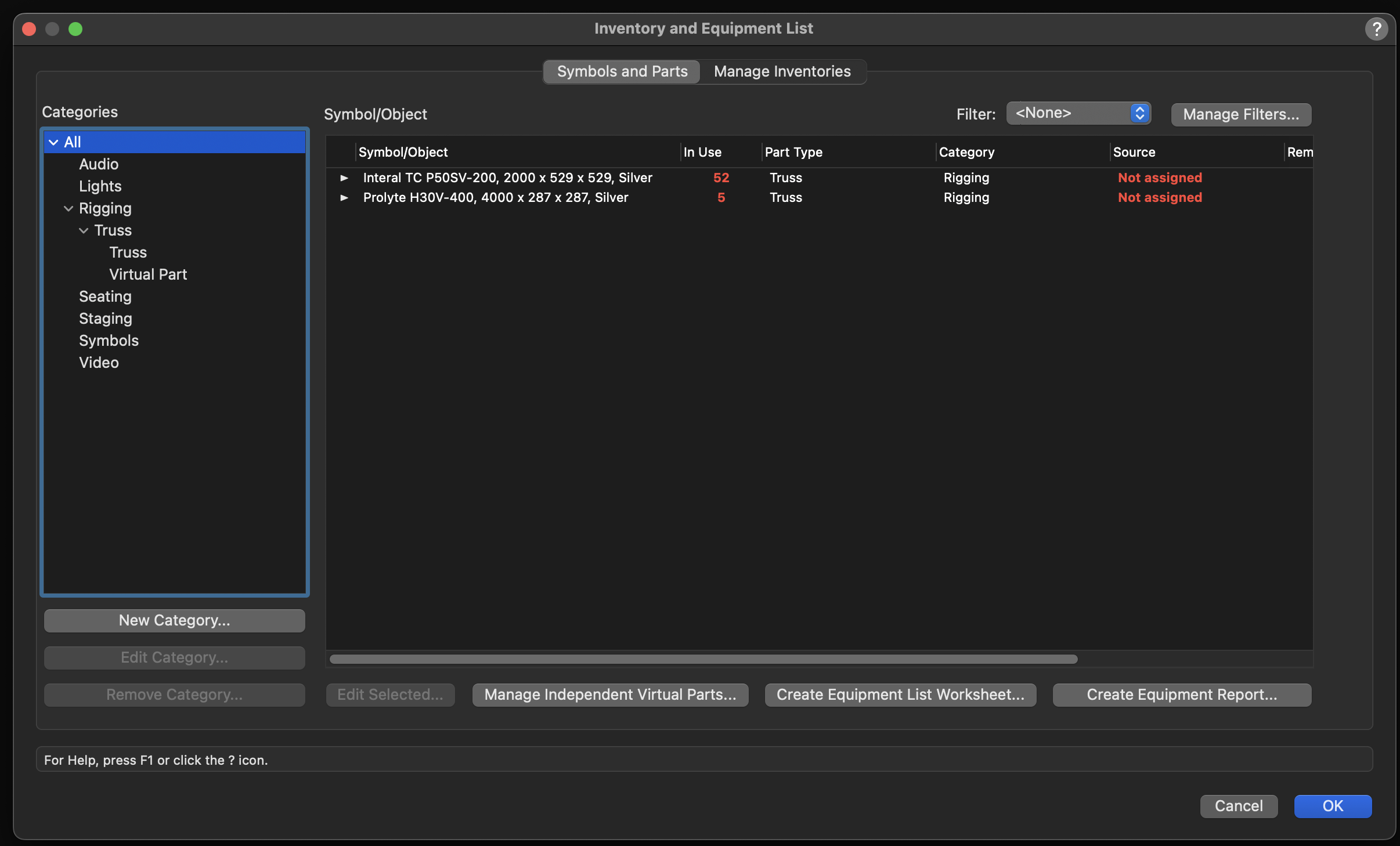Collapse the All category chevron

coord(53,142)
